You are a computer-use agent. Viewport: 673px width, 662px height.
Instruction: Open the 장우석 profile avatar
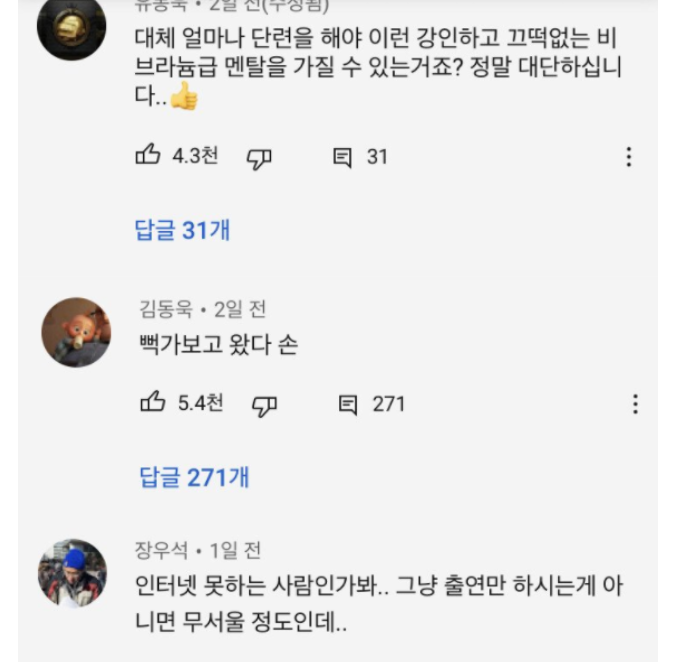[x=73, y=574]
